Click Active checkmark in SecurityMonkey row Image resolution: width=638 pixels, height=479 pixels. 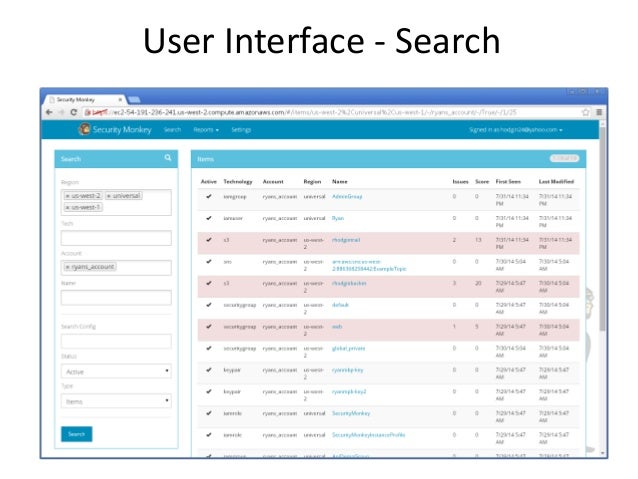209,413
